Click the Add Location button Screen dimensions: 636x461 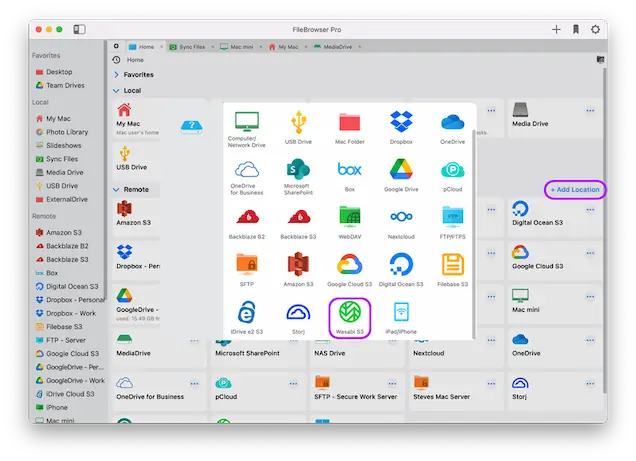(575, 189)
